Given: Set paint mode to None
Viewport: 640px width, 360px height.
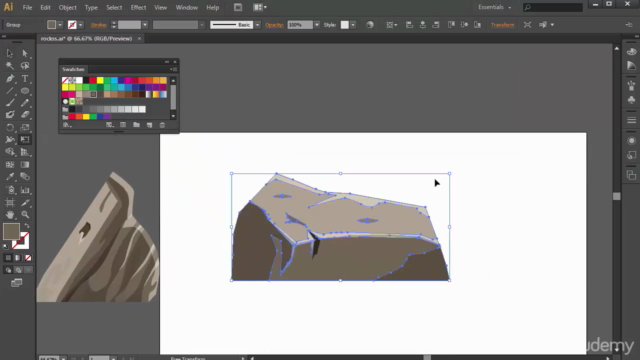Looking at the screenshot, I should (x=28, y=258).
